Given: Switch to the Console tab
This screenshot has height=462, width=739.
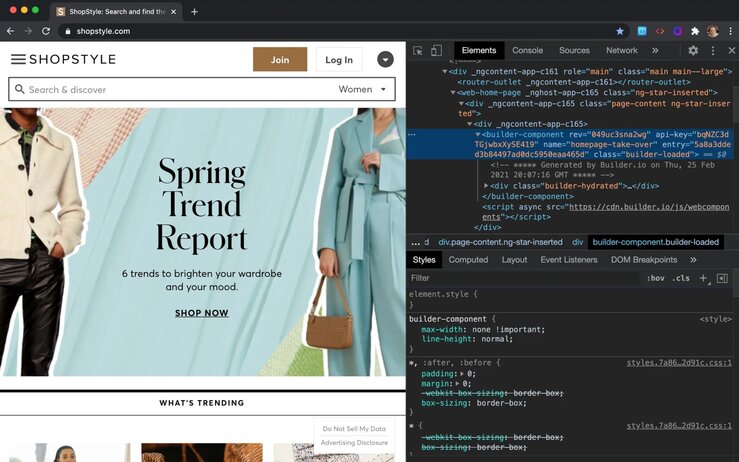Looking at the screenshot, I should (x=527, y=50).
